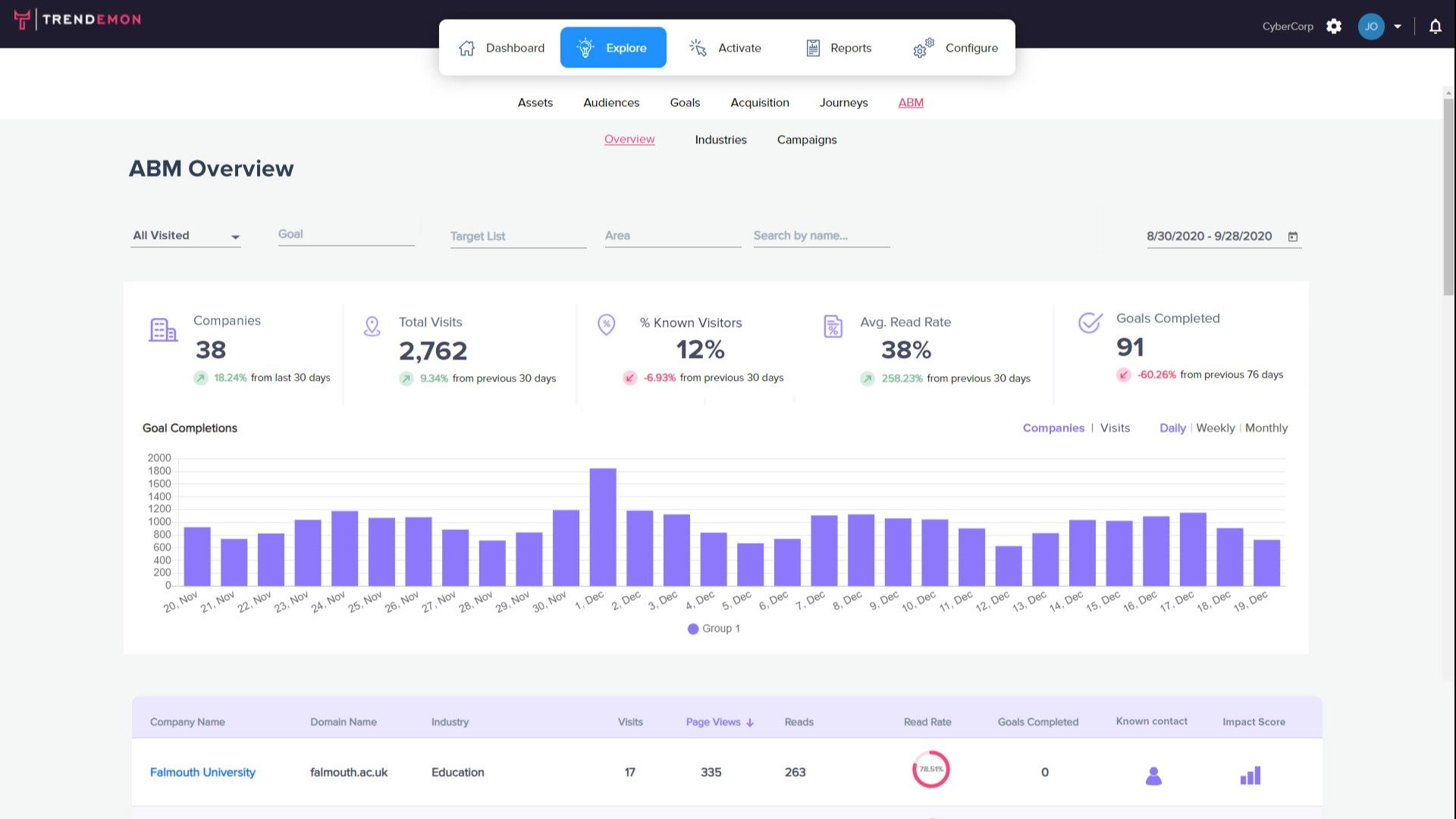Screen dimensions: 1456x819
Task: Open user menu dropdown arrow
Action: 1398,27
